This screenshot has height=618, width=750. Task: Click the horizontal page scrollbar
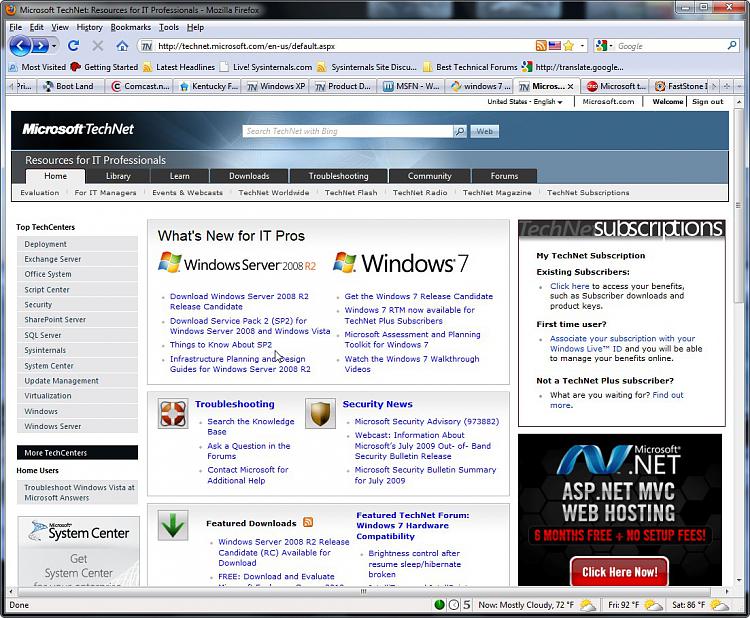[x=365, y=592]
